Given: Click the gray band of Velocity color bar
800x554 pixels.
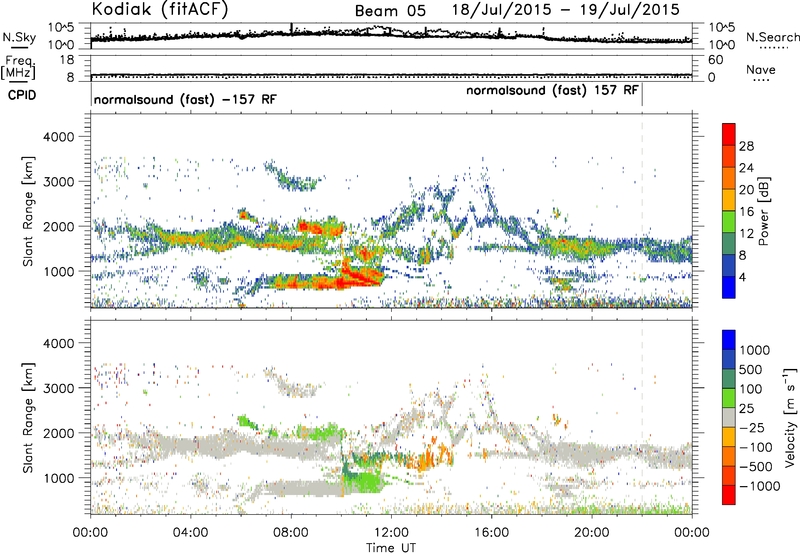Looking at the screenshot, I should pyautogui.click(x=729, y=418).
